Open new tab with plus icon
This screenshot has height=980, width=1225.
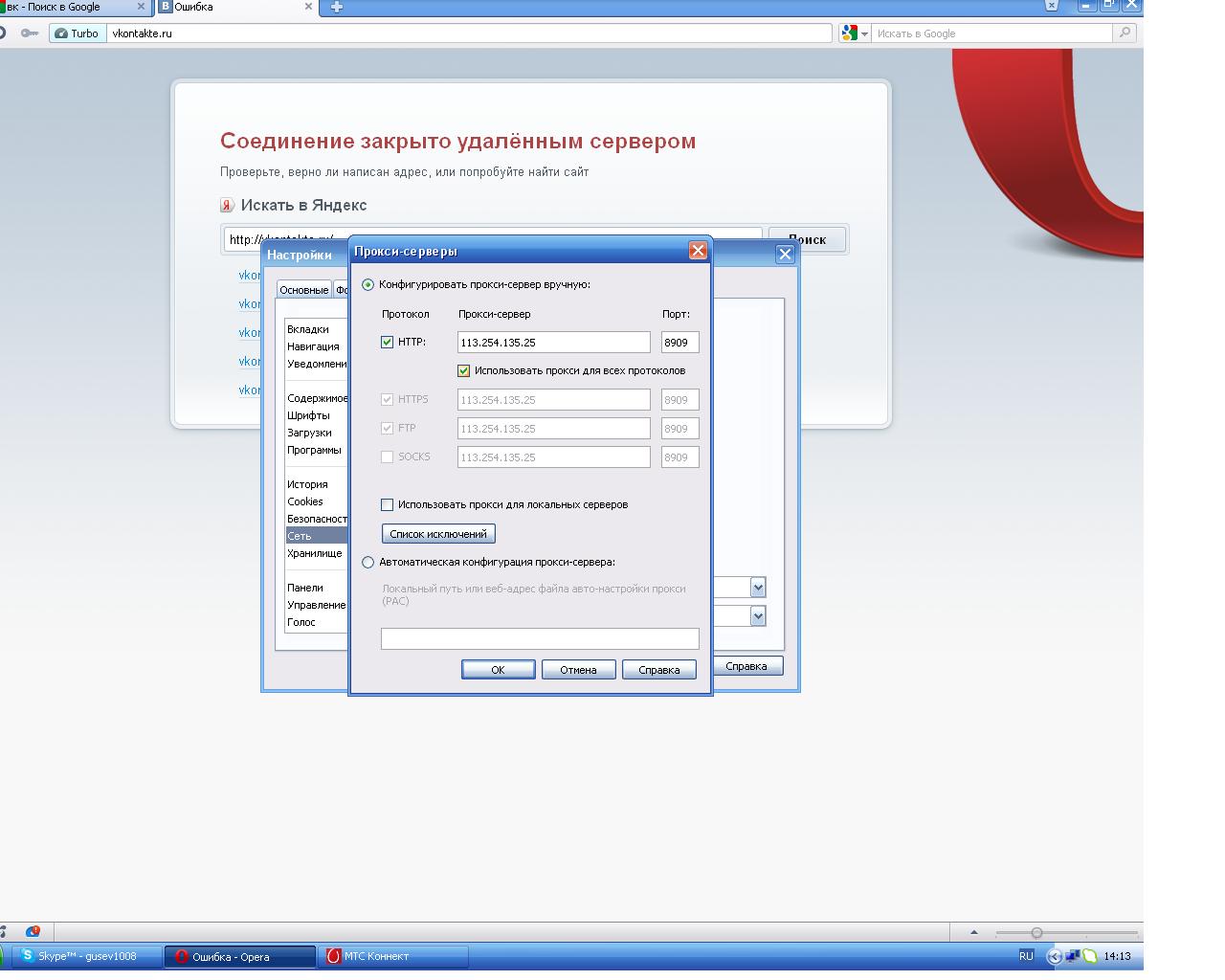tap(336, 7)
